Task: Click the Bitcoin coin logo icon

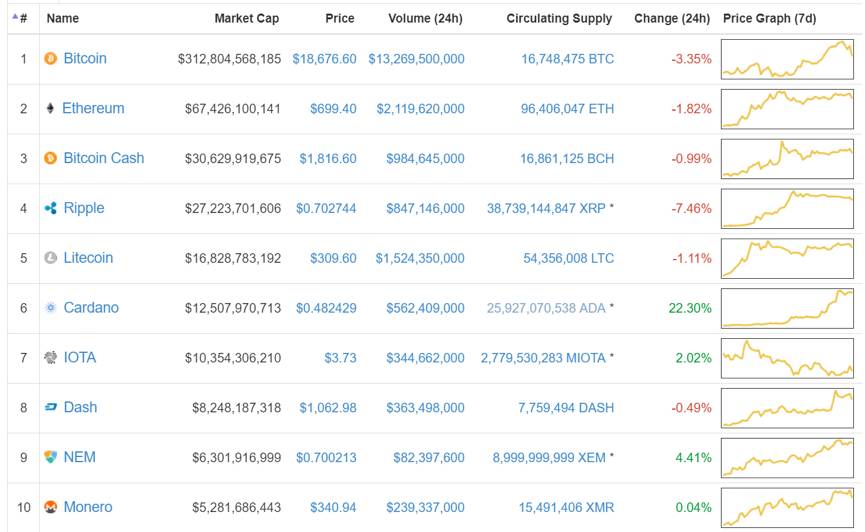Action: 51,59
